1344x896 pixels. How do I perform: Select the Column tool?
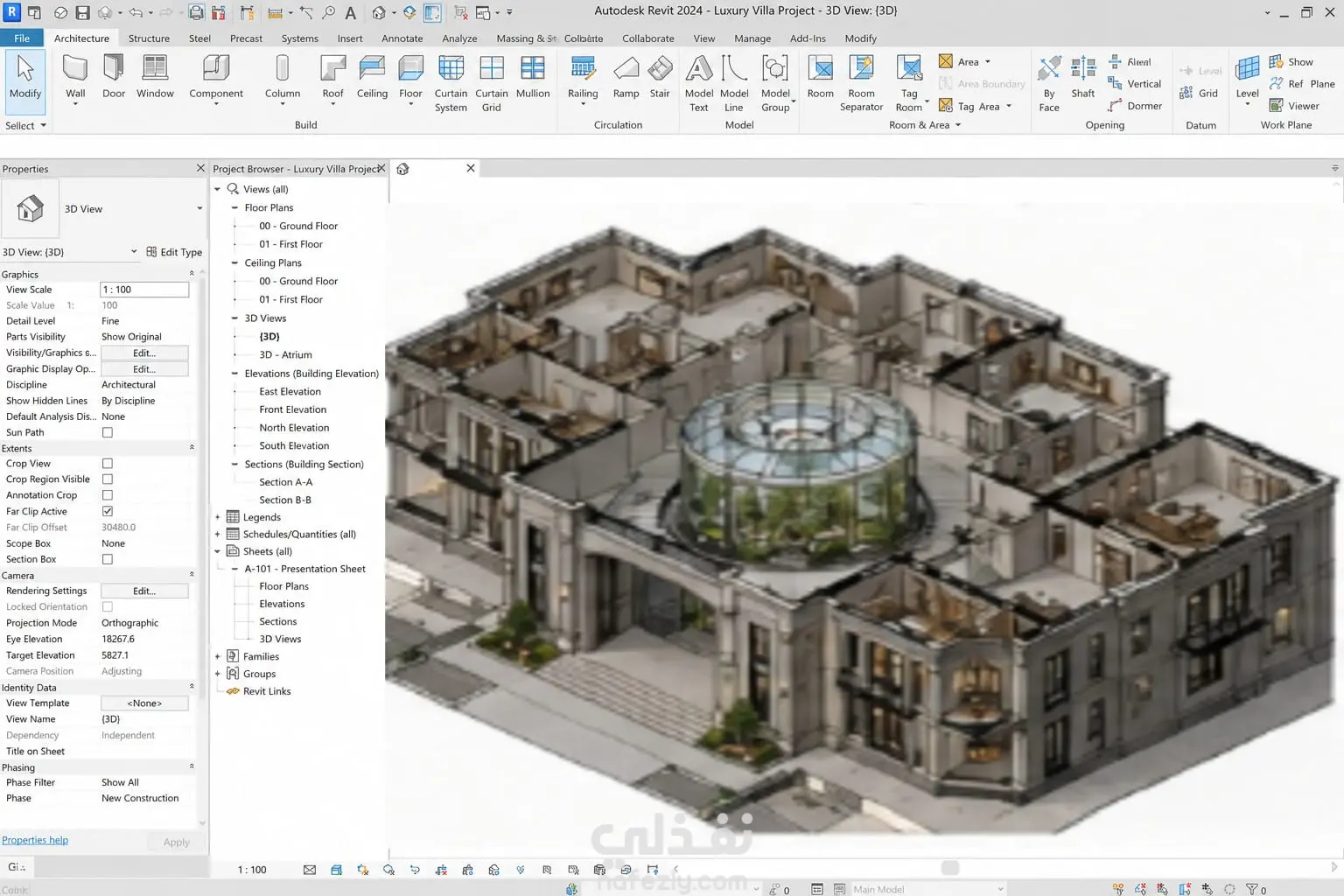pyautogui.click(x=283, y=79)
